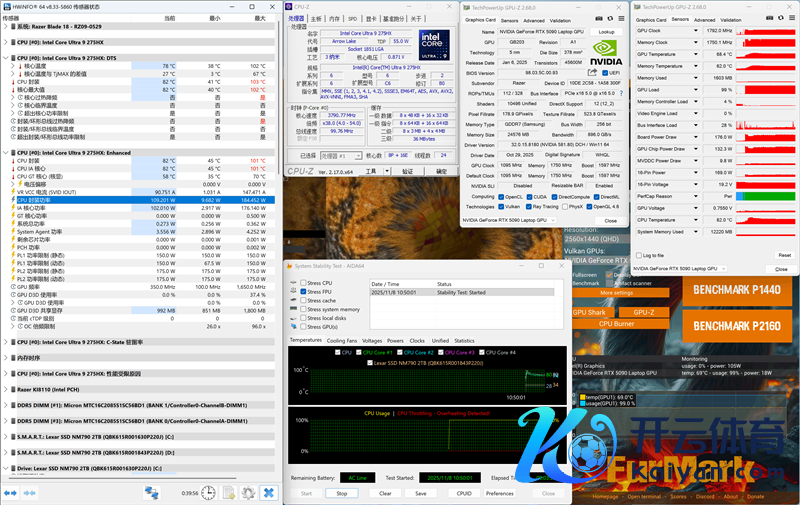Switch to Cooling Fans tab in AIDA64
The height and width of the screenshot is (505, 800).
pyautogui.click(x=342, y=341)
